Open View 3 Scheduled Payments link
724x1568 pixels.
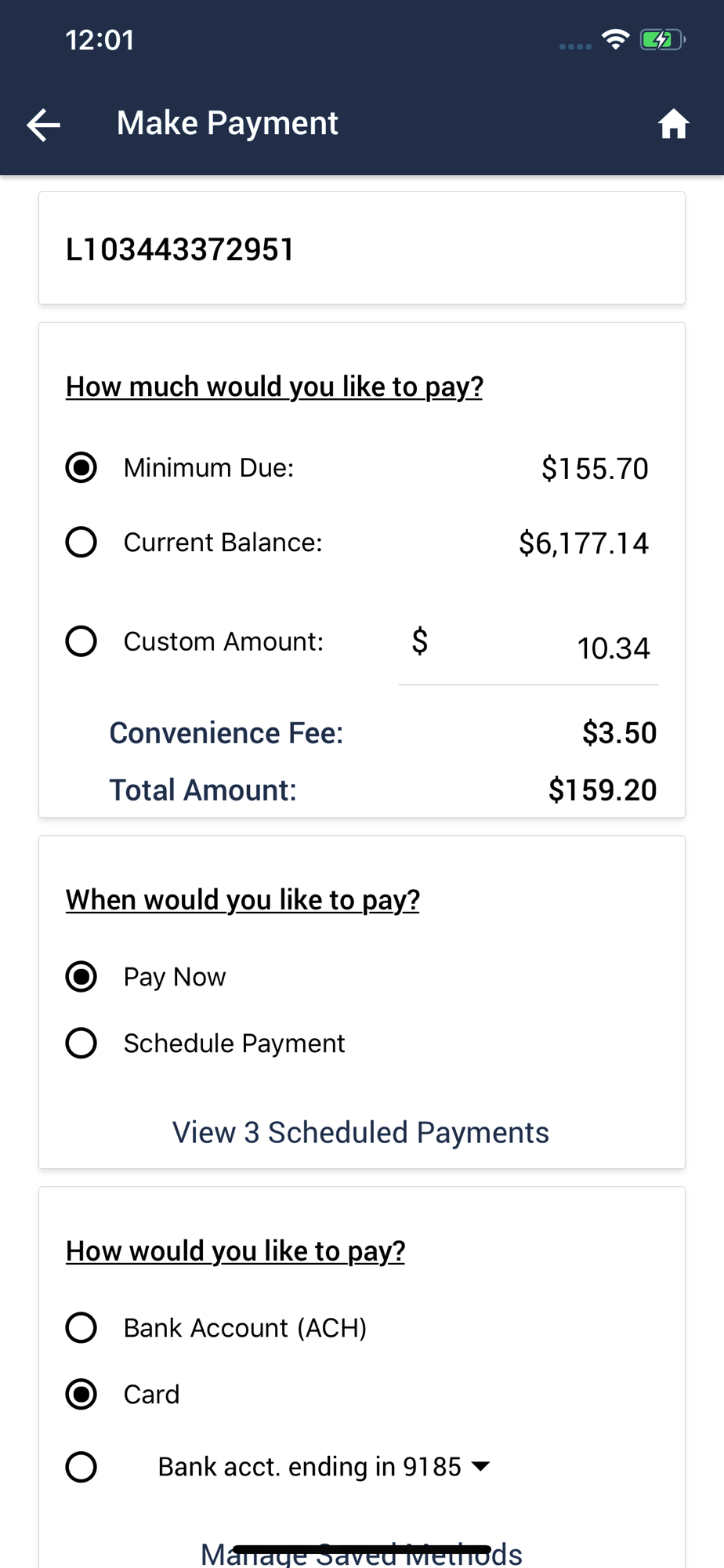[360, 1133]
